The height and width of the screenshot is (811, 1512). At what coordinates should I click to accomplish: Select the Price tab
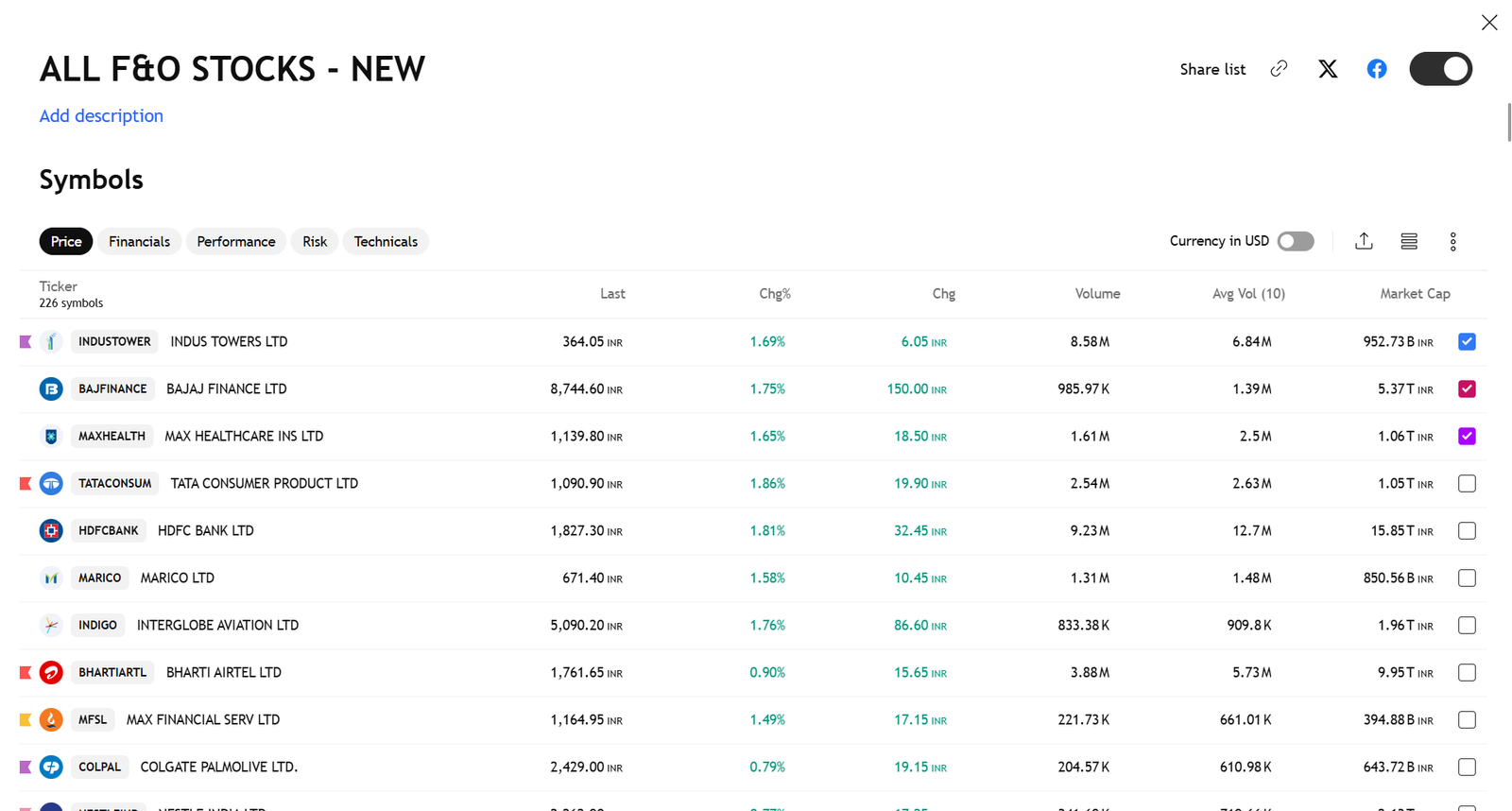point(66,241)
